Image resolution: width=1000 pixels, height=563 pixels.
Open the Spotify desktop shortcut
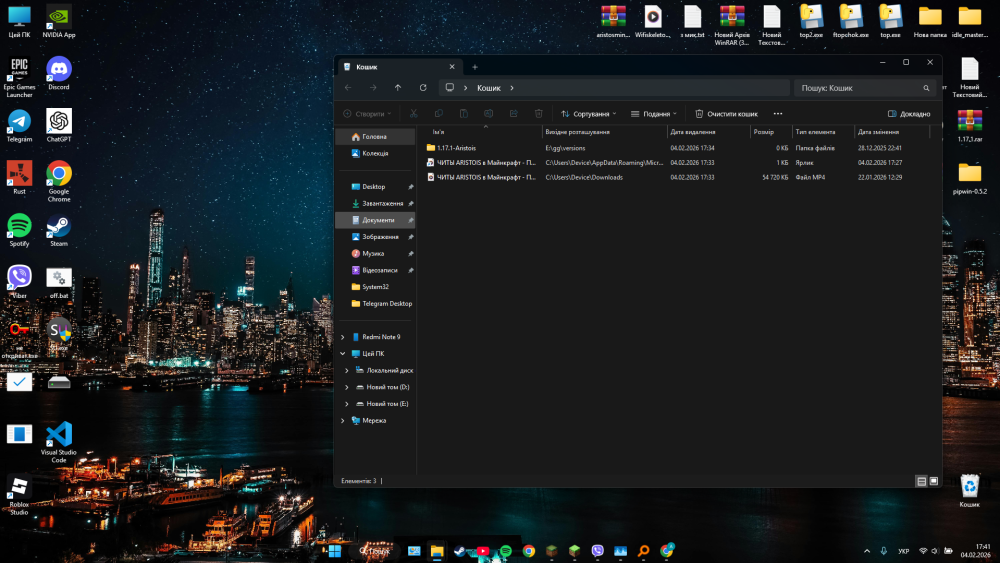19,230
